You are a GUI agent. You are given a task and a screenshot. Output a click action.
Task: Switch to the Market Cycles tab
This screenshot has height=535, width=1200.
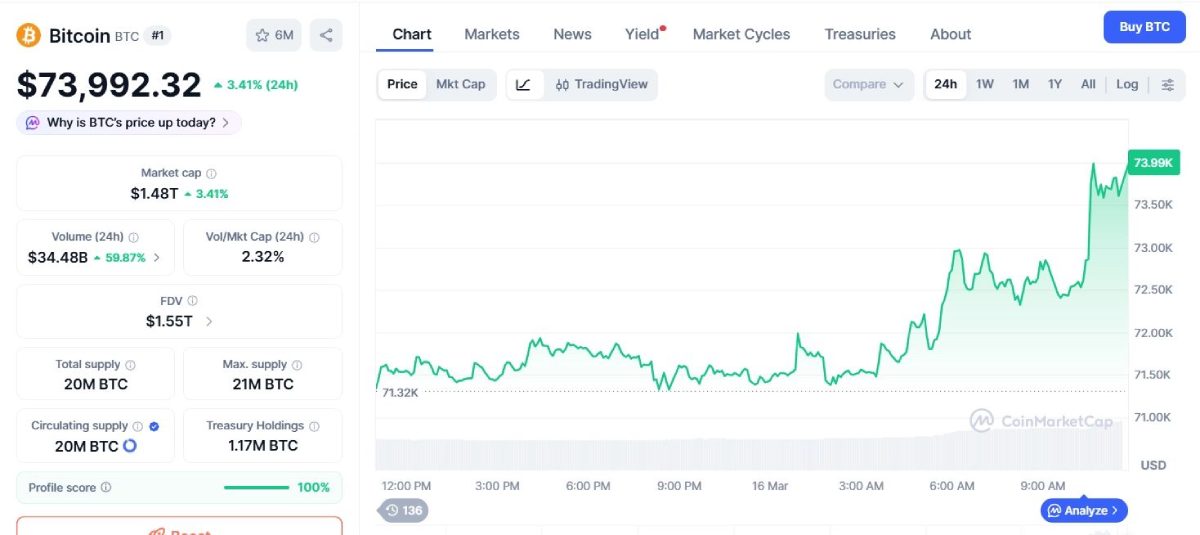pyautogui.click(x=741, y=34)
